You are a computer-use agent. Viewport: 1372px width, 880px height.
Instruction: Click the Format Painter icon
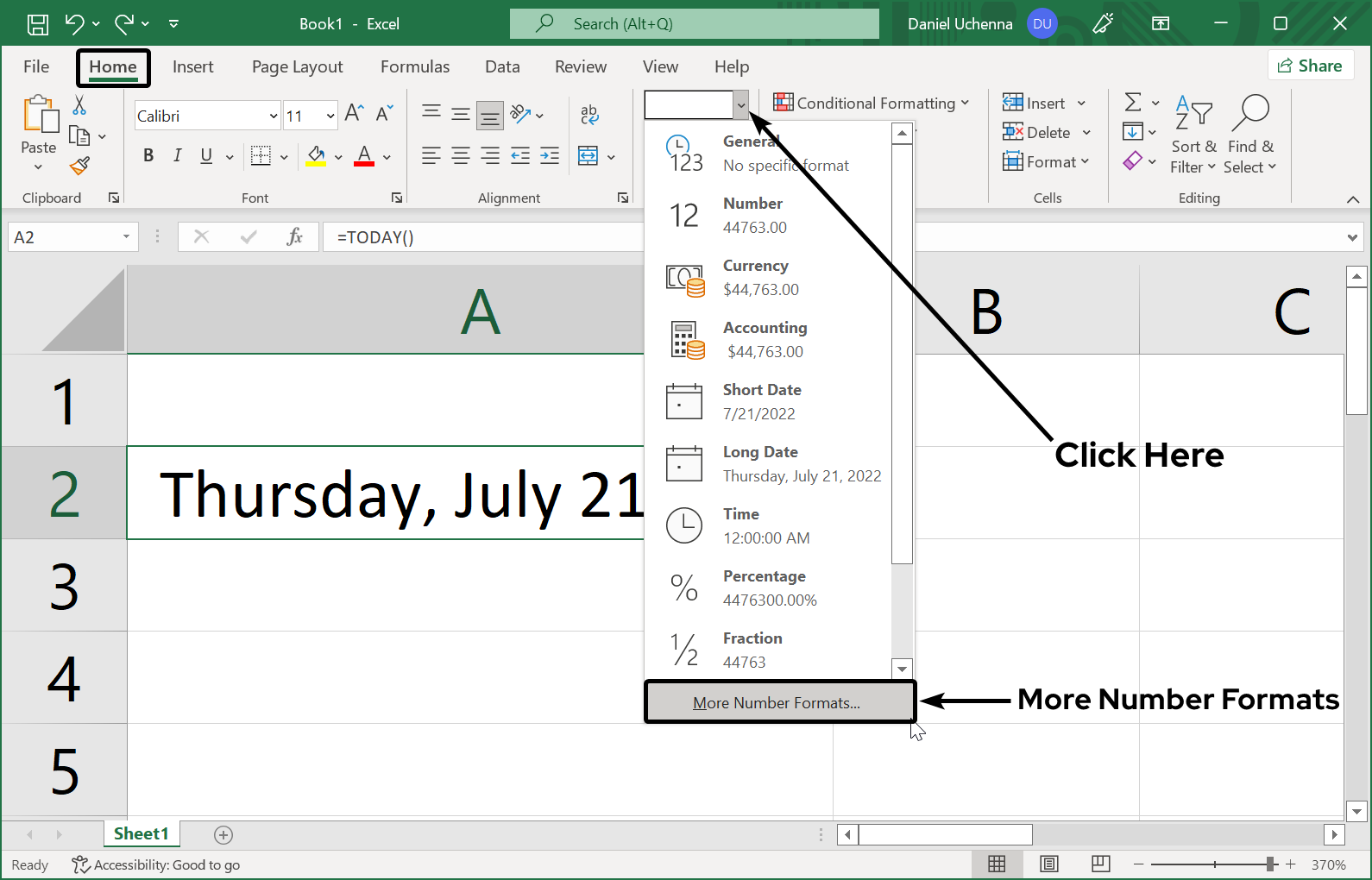80,165
